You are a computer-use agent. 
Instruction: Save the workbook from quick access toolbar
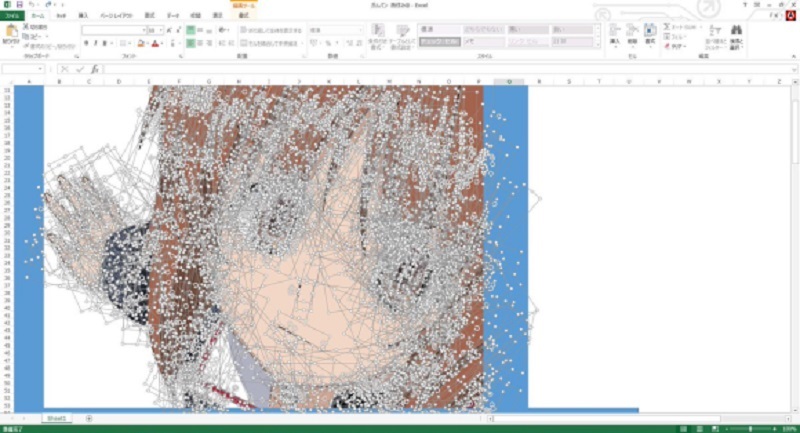(x=19, y=5)
